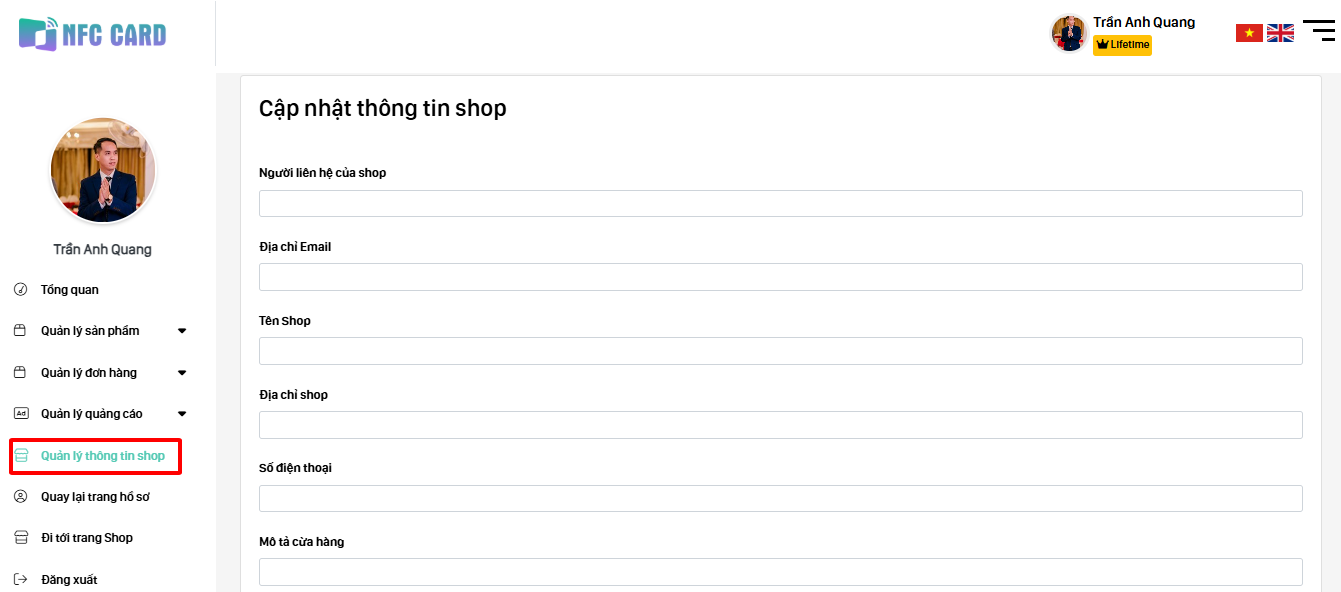
Task: Click the large sidebar profile photo
Action: click(103, 171)
